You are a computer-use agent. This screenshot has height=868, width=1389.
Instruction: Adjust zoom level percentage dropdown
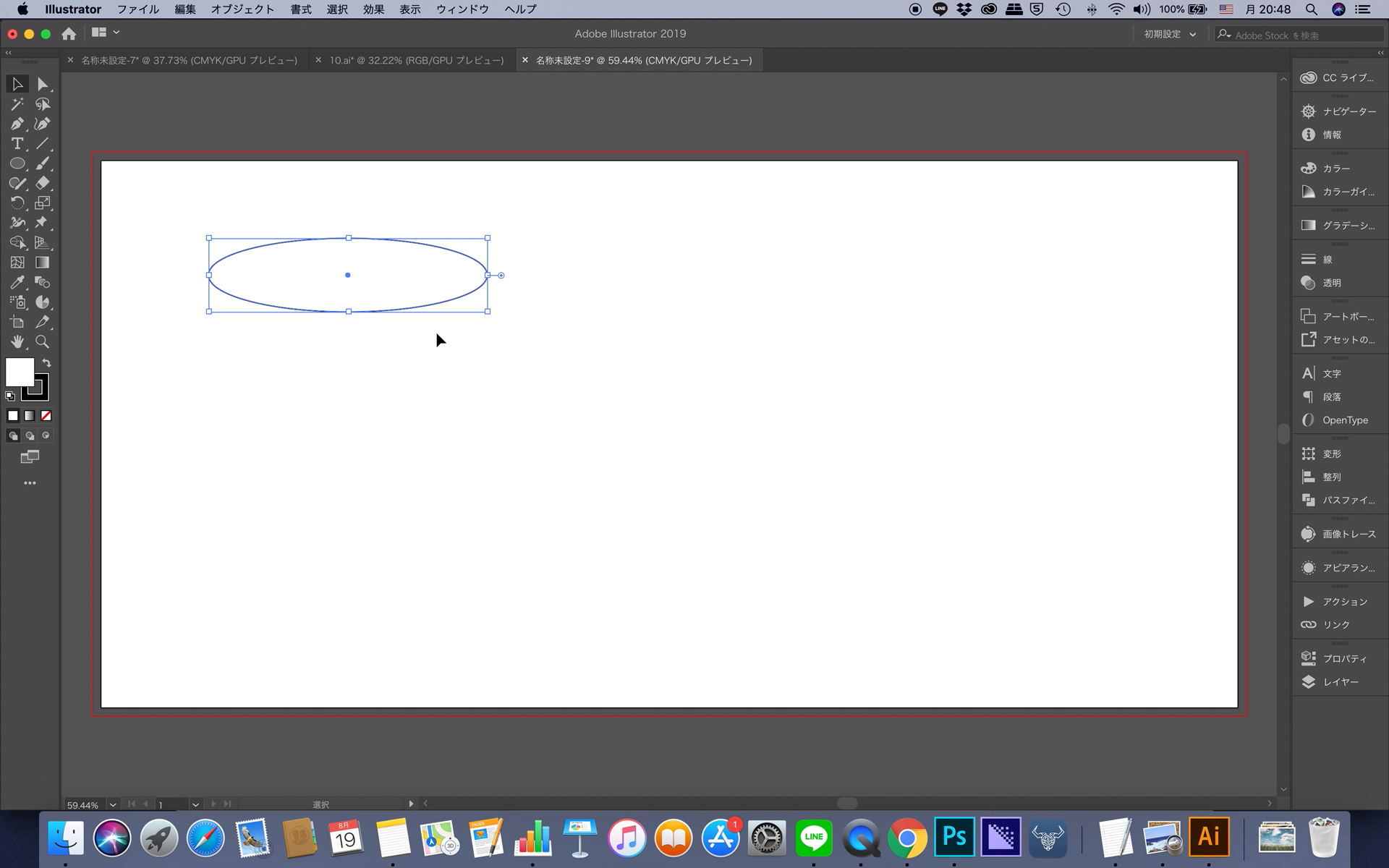109,803
